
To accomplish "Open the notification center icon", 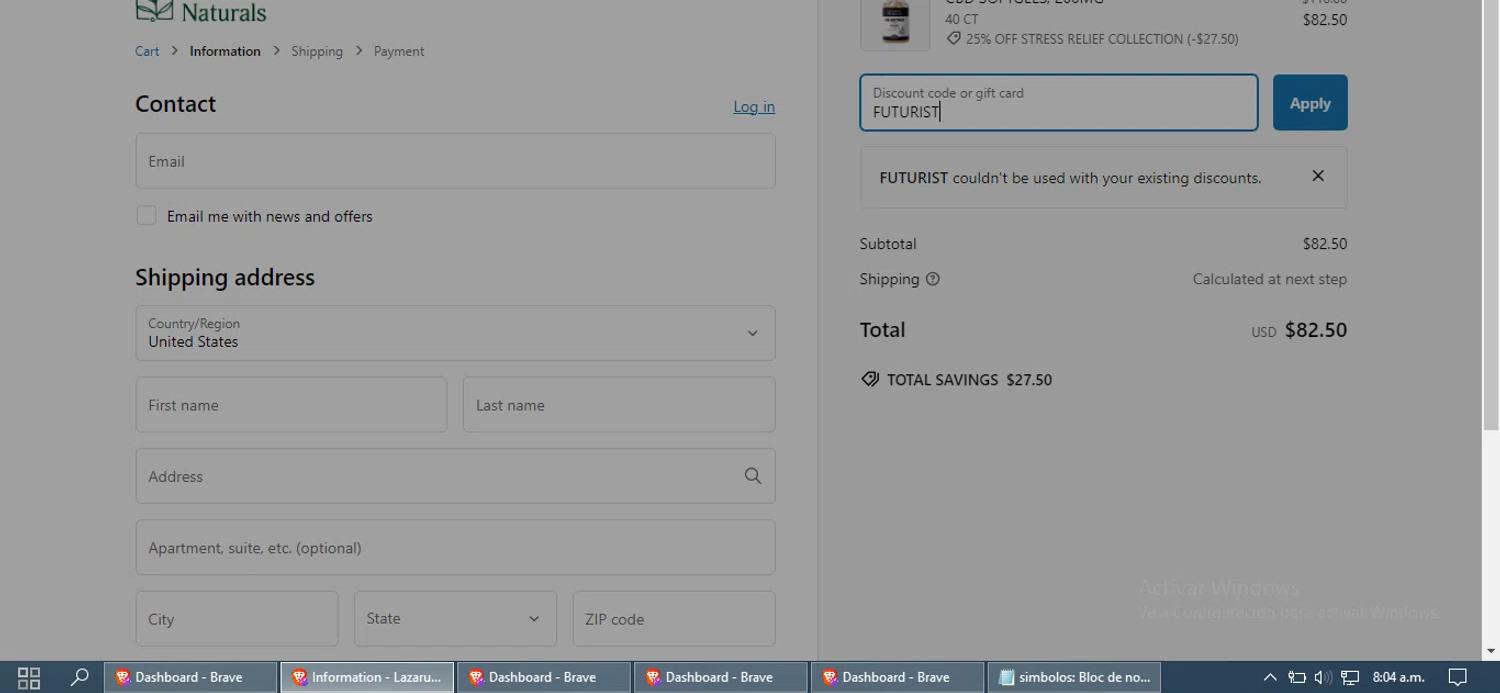I will click(x=1457, y=677).
